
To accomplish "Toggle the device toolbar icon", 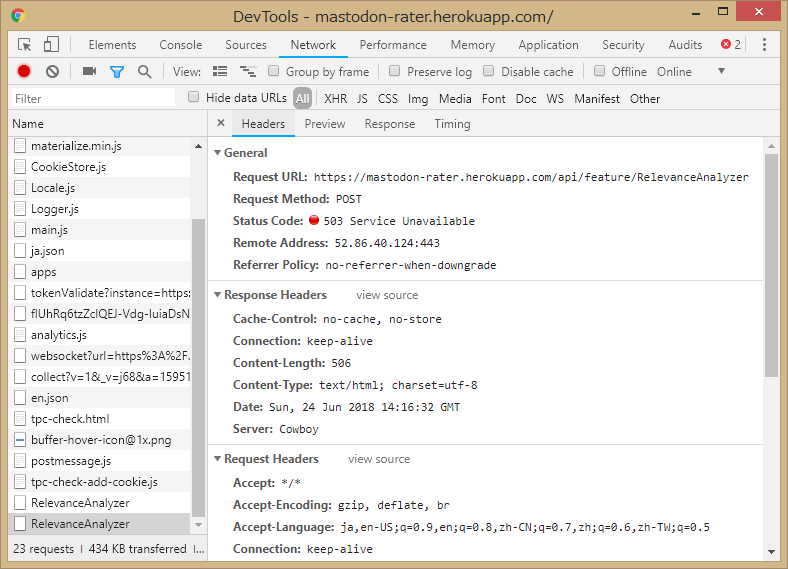I will click(51, 45).
